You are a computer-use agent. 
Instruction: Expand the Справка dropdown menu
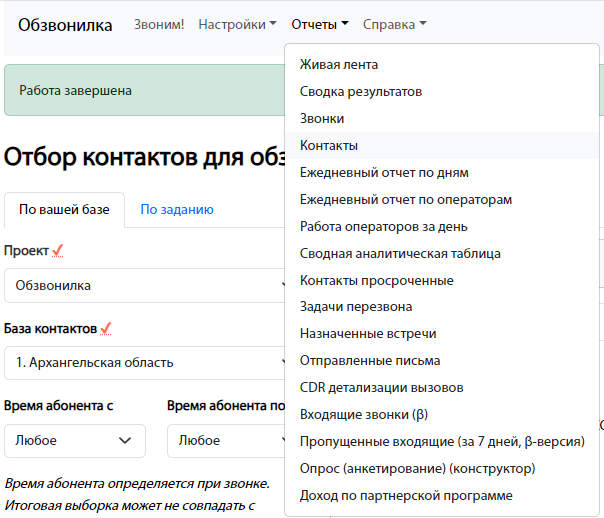click(x=394, y=24)
